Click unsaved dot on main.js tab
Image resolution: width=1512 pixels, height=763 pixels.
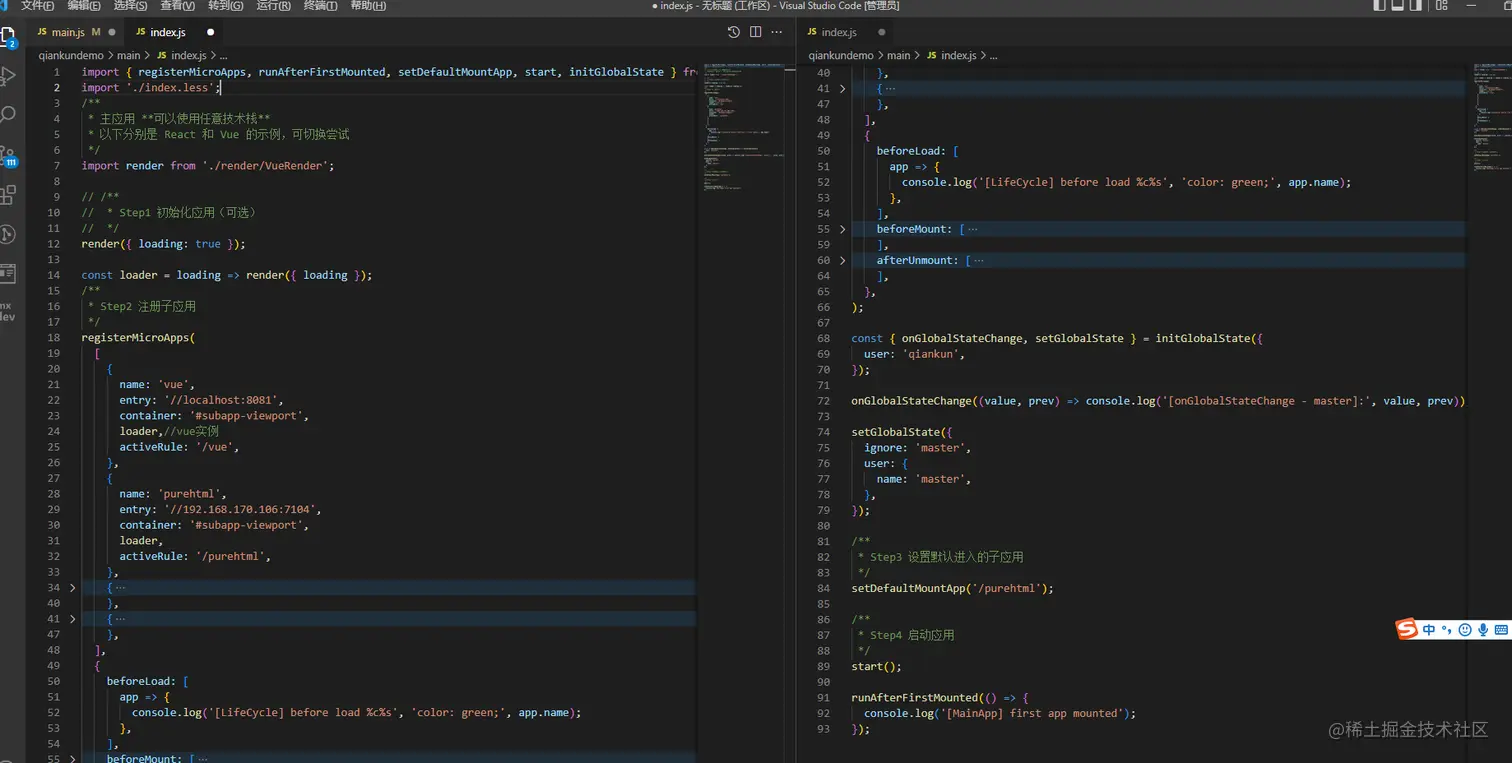click(x=111, y=32)
